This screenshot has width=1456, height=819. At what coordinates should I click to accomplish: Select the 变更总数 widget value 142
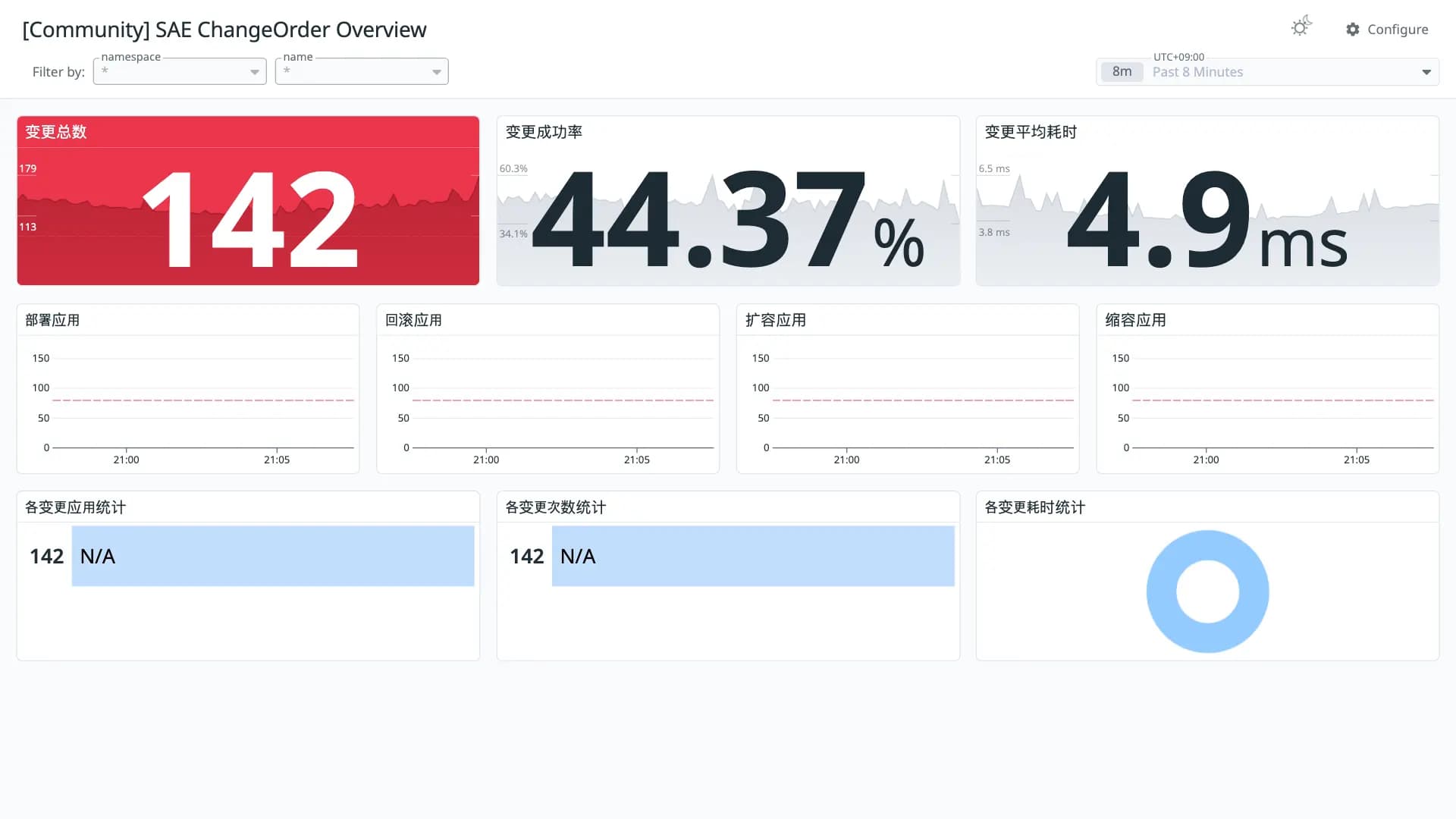(250, 219)
